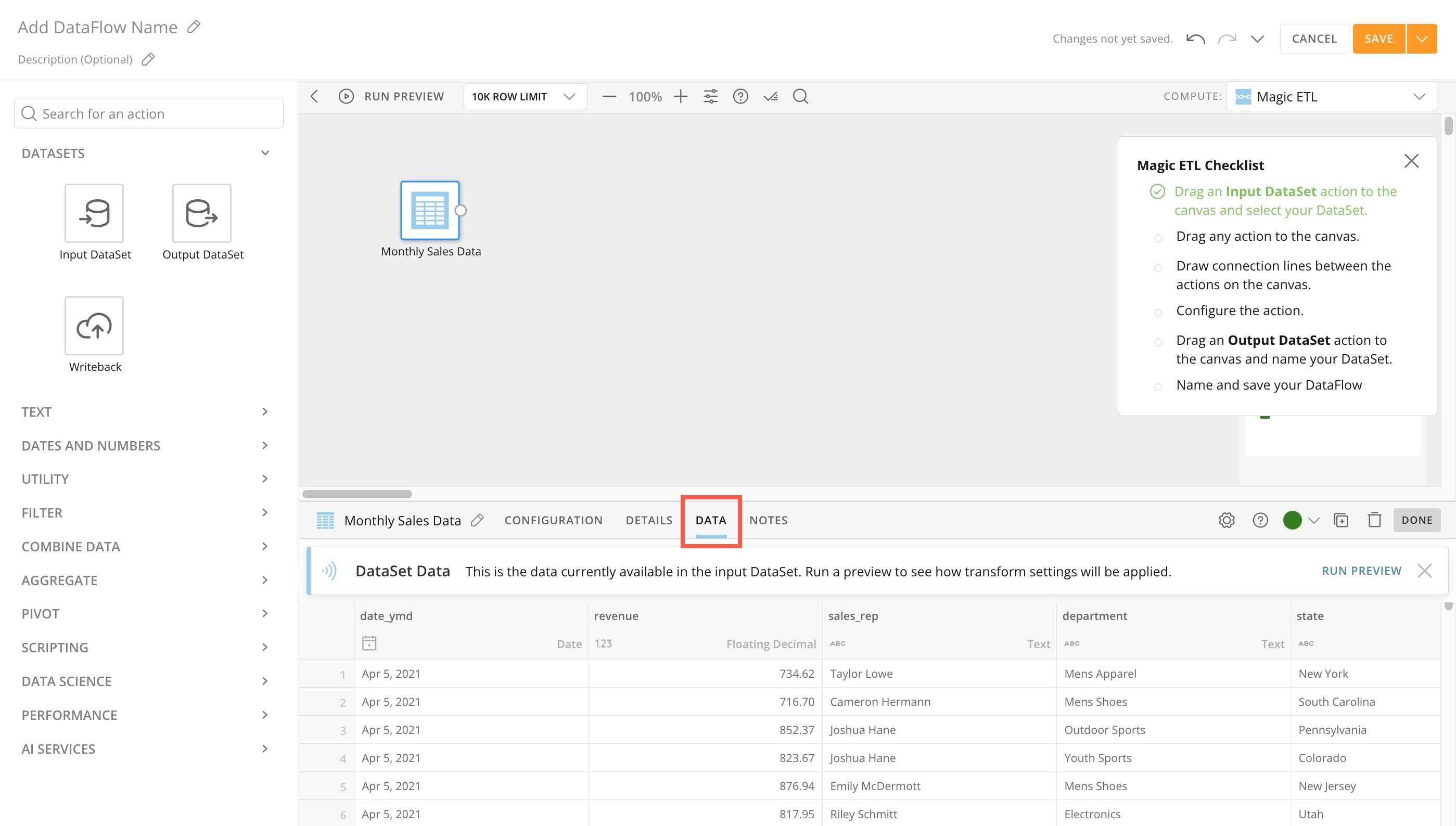Image resolution: width=1456 pixels, height=826 pixels.
Task: Open canvas search magnifier icon
Action: point(800,96)
